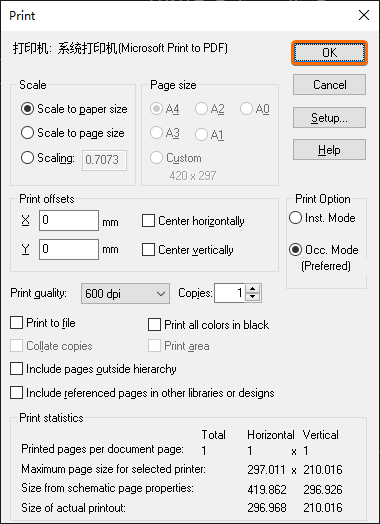Viewport: 380px width, 524px height.
Task: Click the Y print offset field
Action: pyautogui.click(x=69, y=249)
